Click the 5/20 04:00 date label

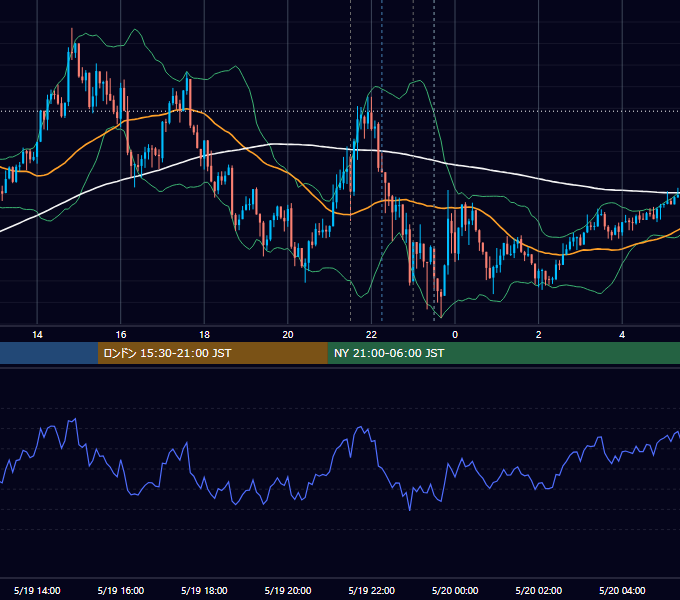622,590
